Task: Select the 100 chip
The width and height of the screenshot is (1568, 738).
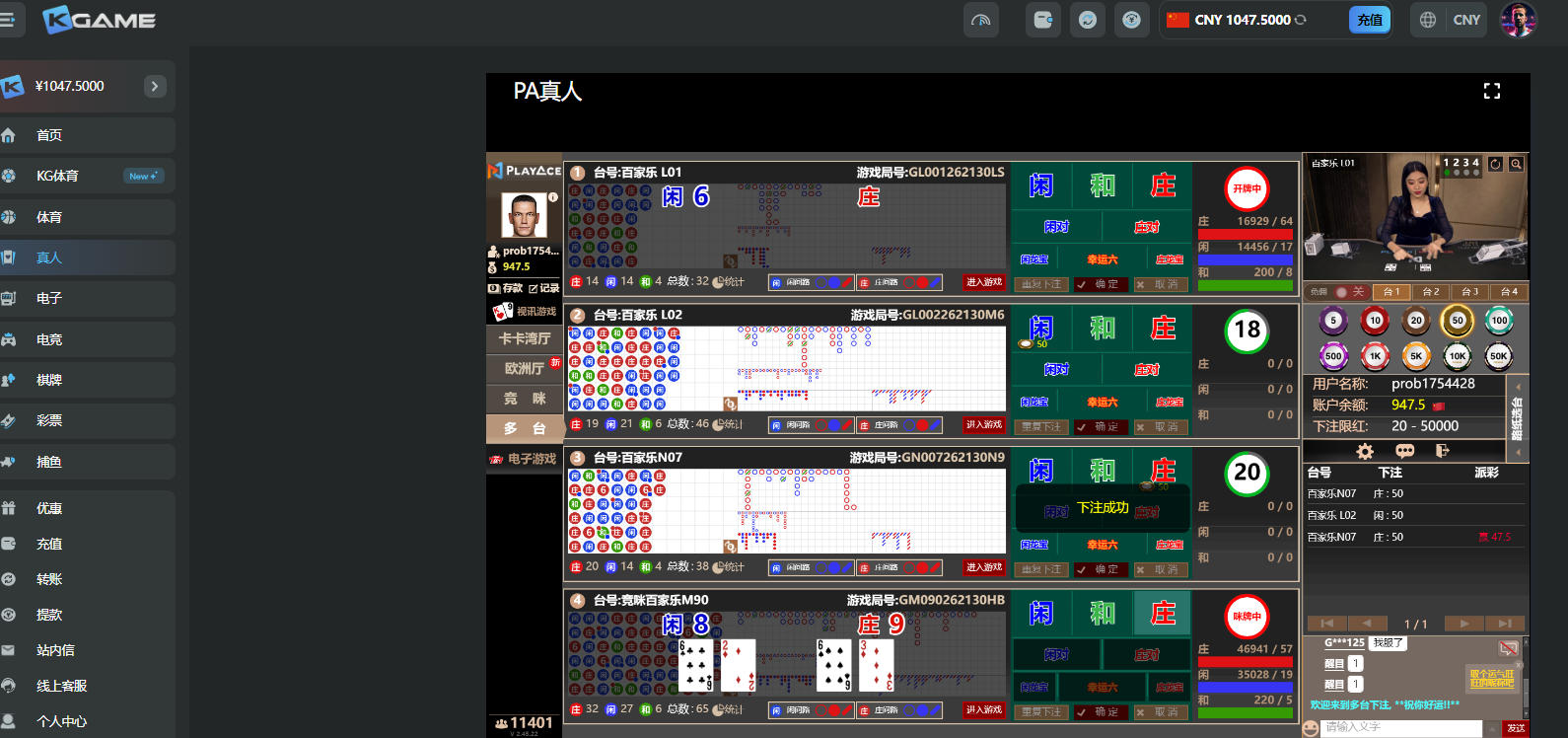Action: point(1499,321)
